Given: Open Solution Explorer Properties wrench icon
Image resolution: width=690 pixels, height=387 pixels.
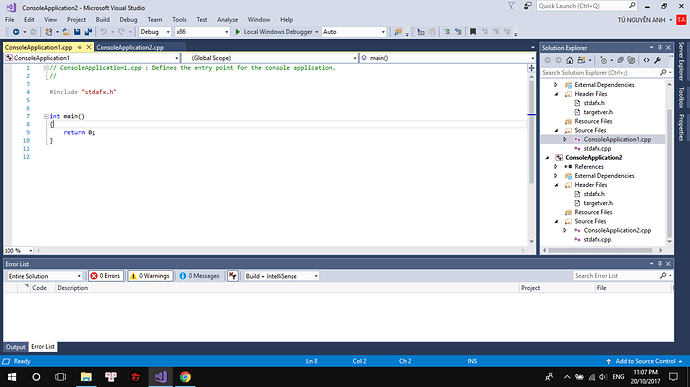Looking at the screenshot, I should pos(657,60).
